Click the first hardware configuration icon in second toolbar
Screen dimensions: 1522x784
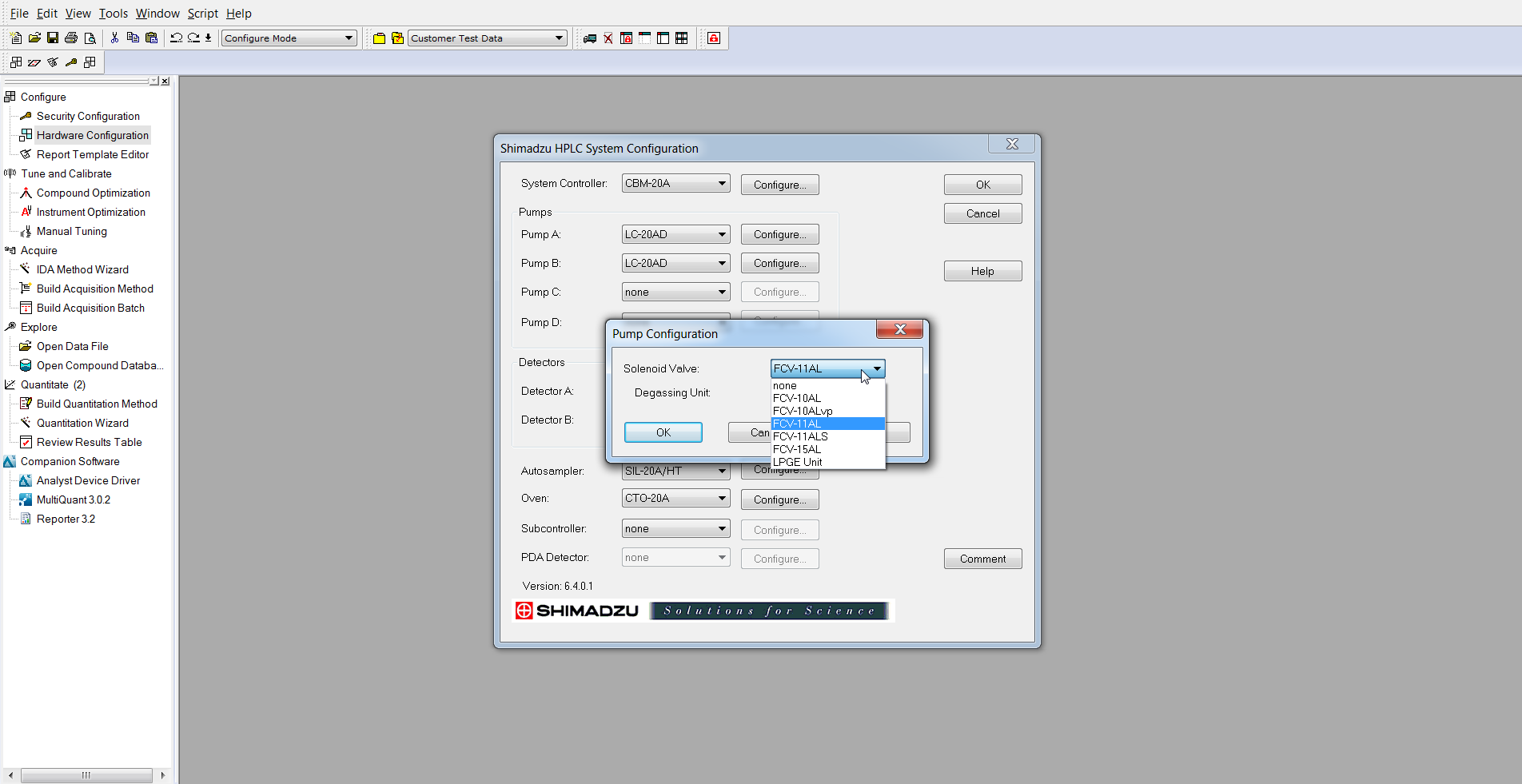[x=16, y=62]
